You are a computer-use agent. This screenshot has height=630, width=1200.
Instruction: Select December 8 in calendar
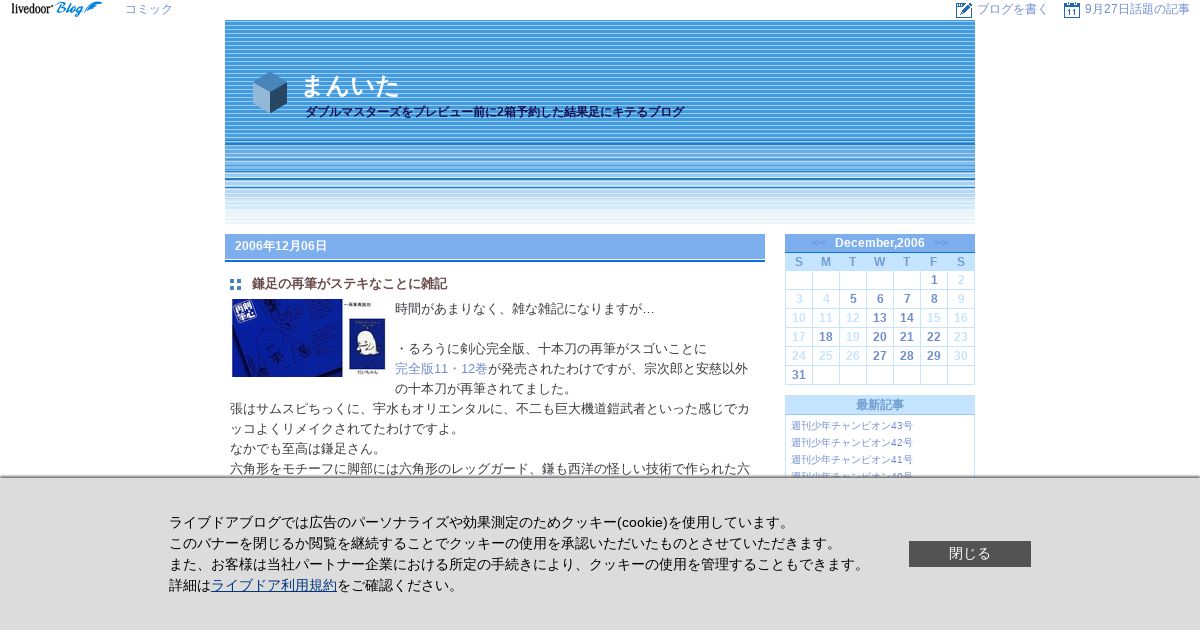click(x=934, y=299)
